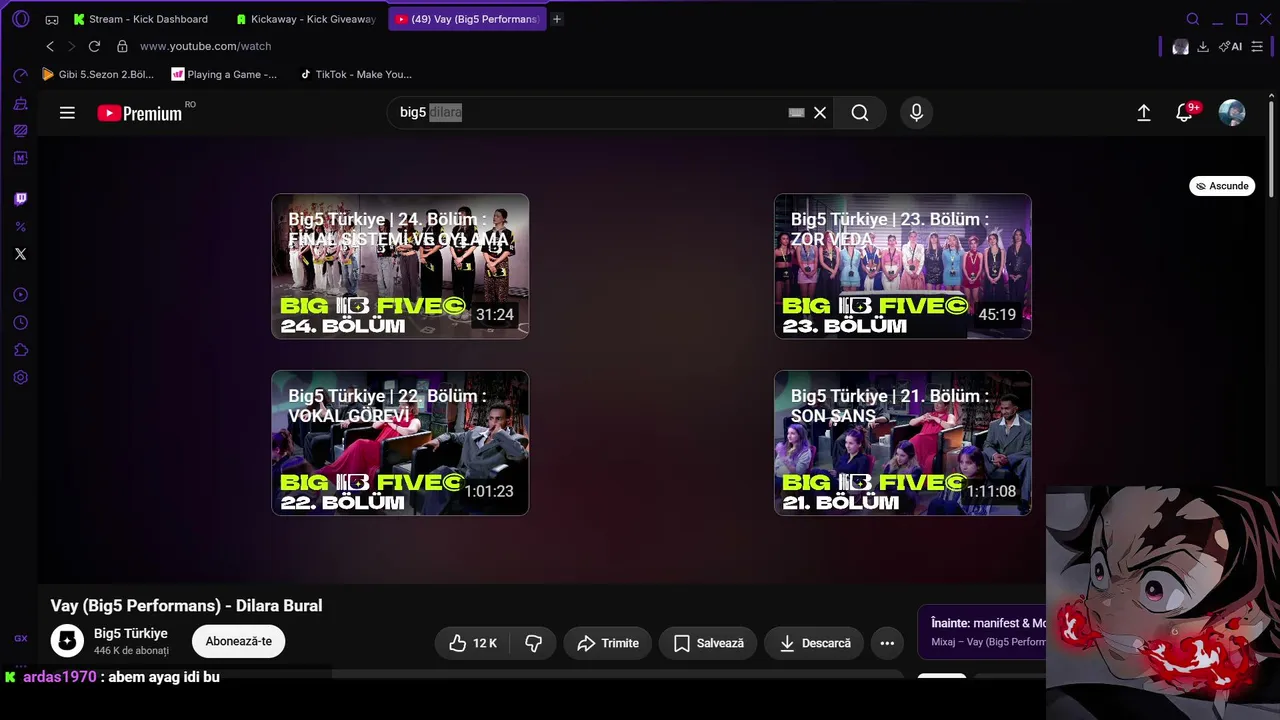The image size is (1280, 720).
Task: Open GX Control speedometer icon in sidebar
Action: 20,76
